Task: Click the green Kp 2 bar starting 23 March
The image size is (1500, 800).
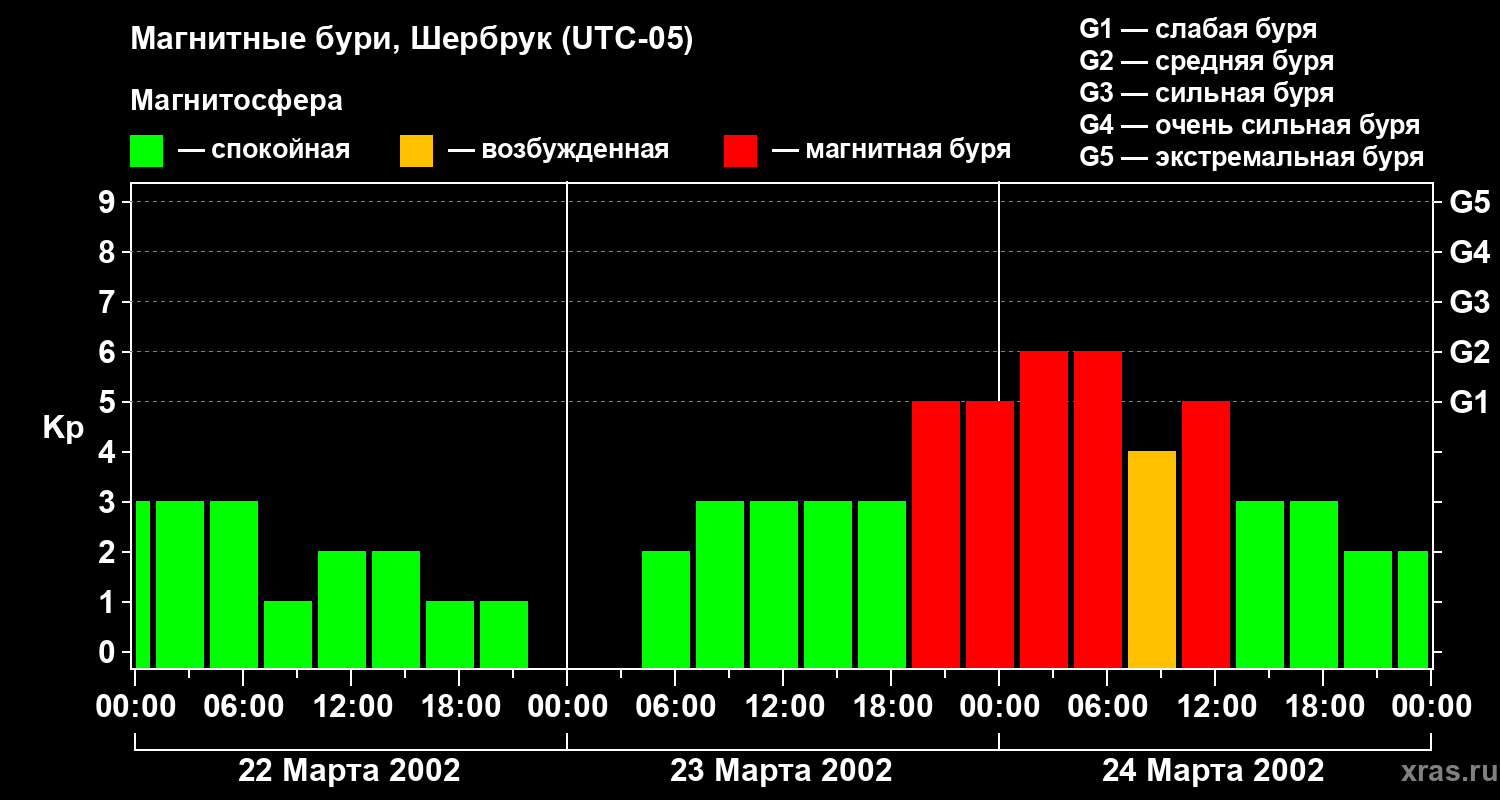Action: click(666, 610)
